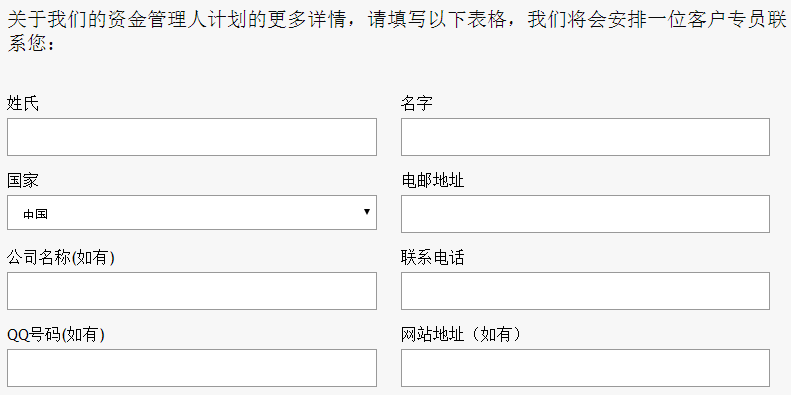
Task: Click the 电邮地址 label
Action: pos(433,181)
